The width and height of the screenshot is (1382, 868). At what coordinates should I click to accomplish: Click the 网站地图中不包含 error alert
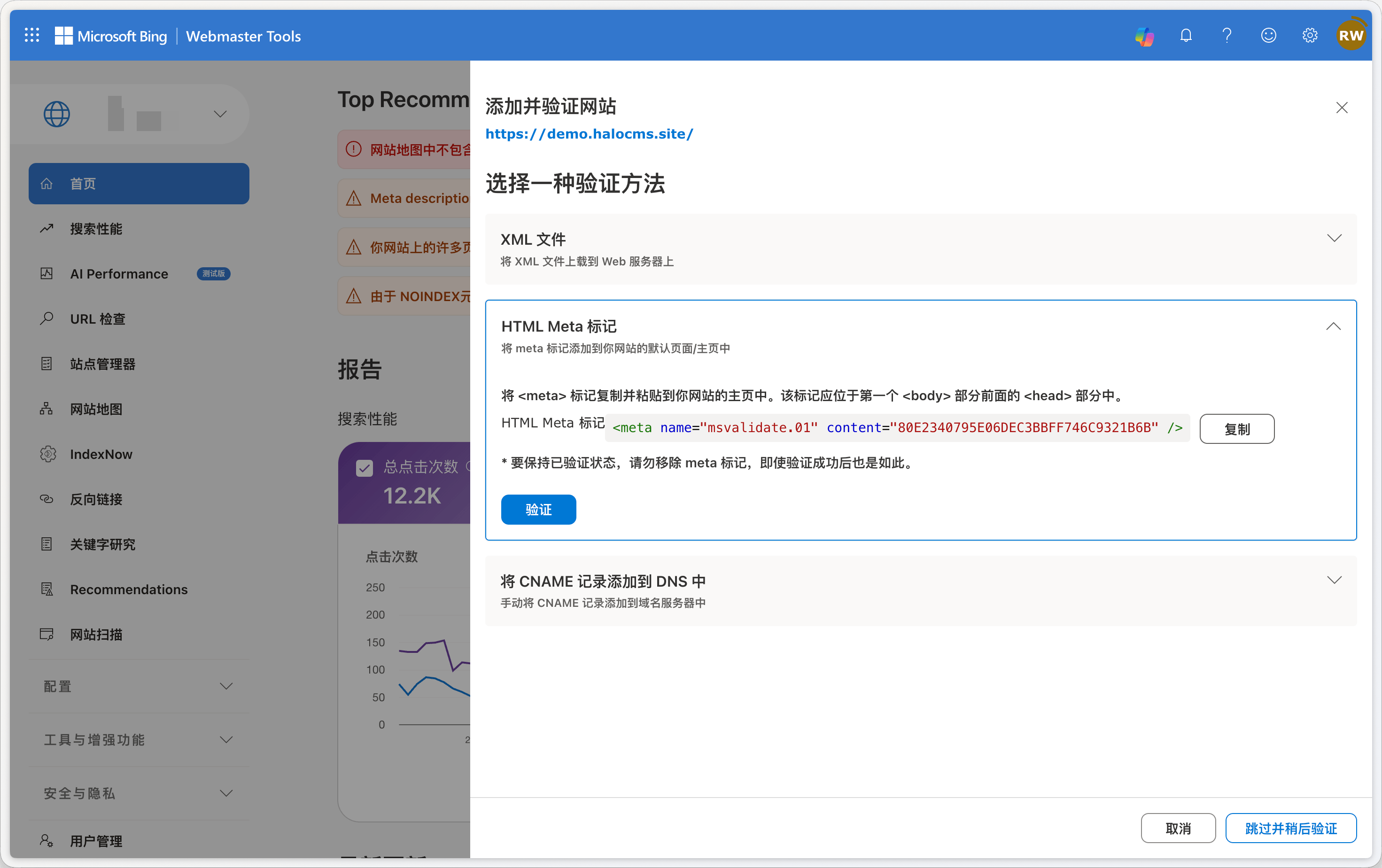(x=404, y=149)
